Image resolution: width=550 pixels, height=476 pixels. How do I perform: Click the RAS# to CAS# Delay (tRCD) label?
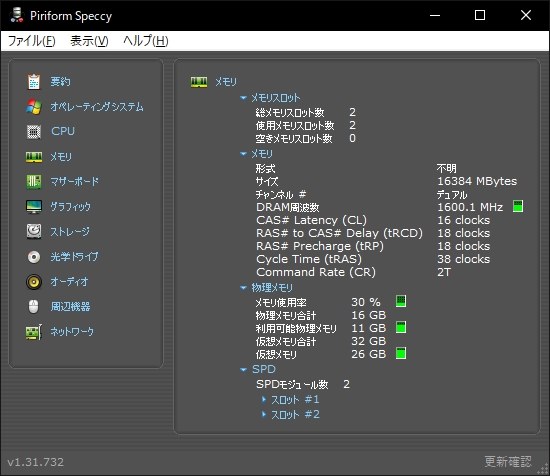tap(339, 233)
